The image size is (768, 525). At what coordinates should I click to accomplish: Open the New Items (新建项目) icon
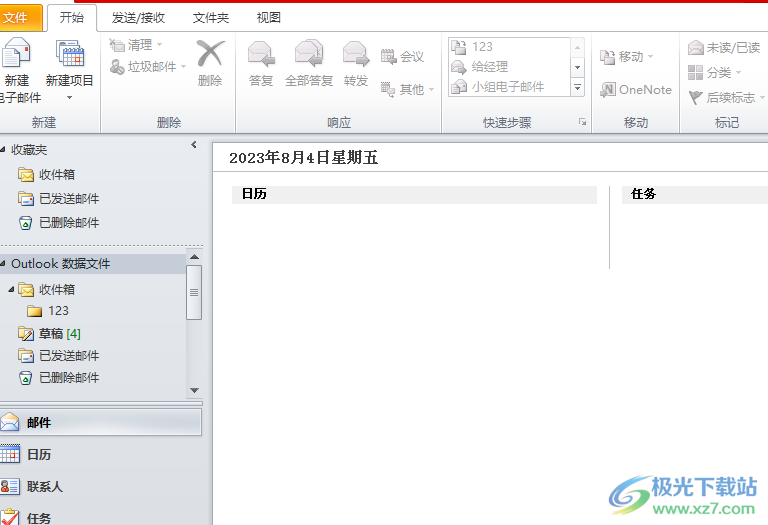(70, 53)
